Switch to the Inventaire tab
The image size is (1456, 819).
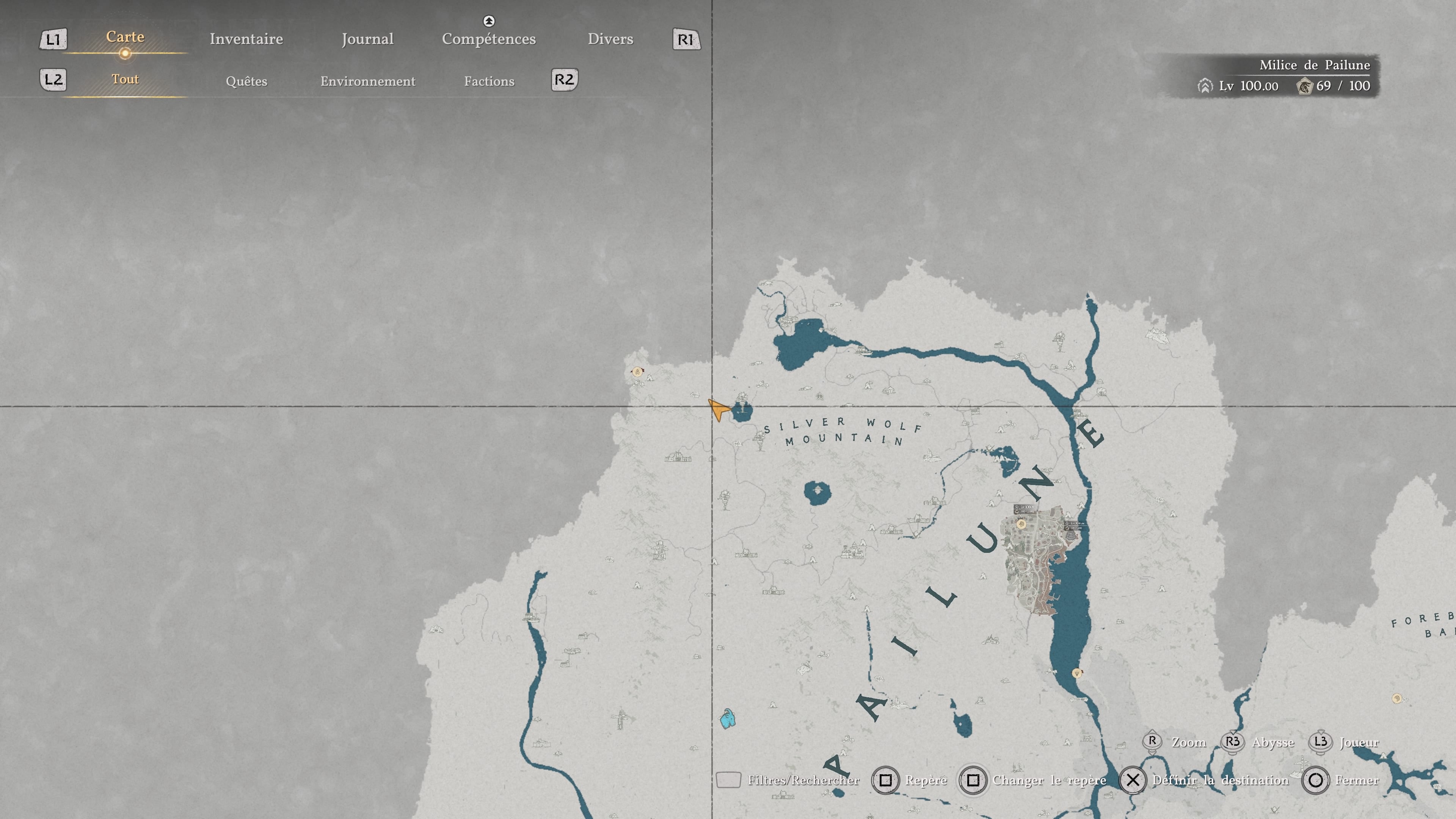[x=246, y=39]
